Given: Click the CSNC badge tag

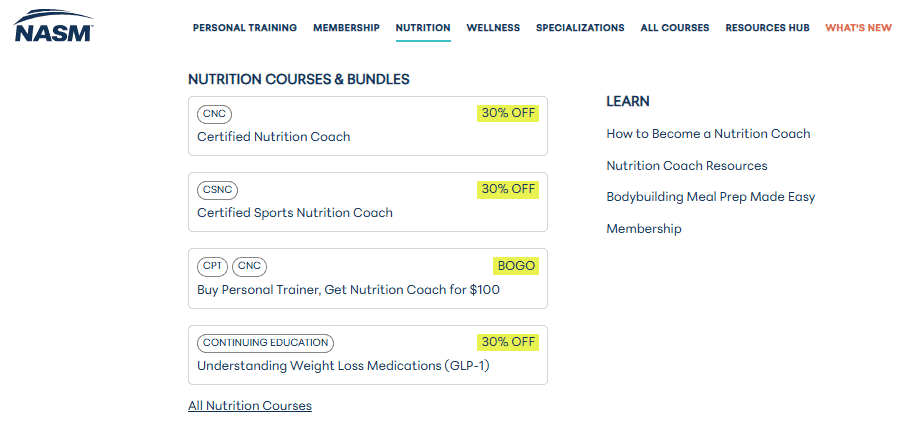Looking at the screenshot, I should click(217, 190).
